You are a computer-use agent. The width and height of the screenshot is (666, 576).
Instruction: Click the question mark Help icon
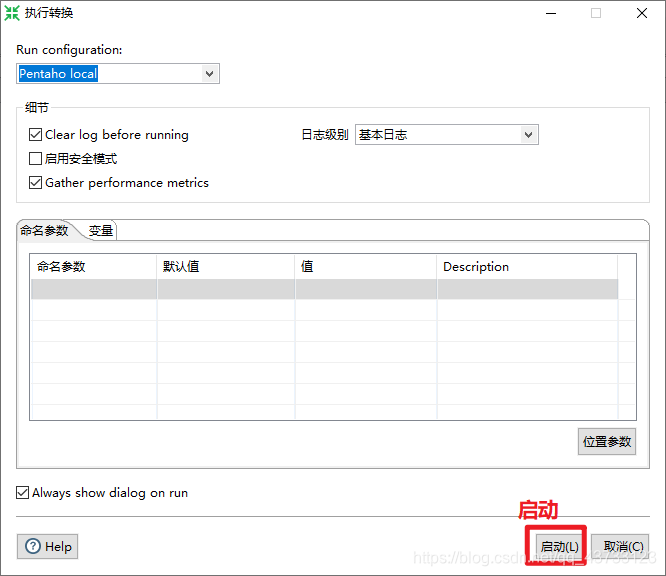click(x=33, y=546)
